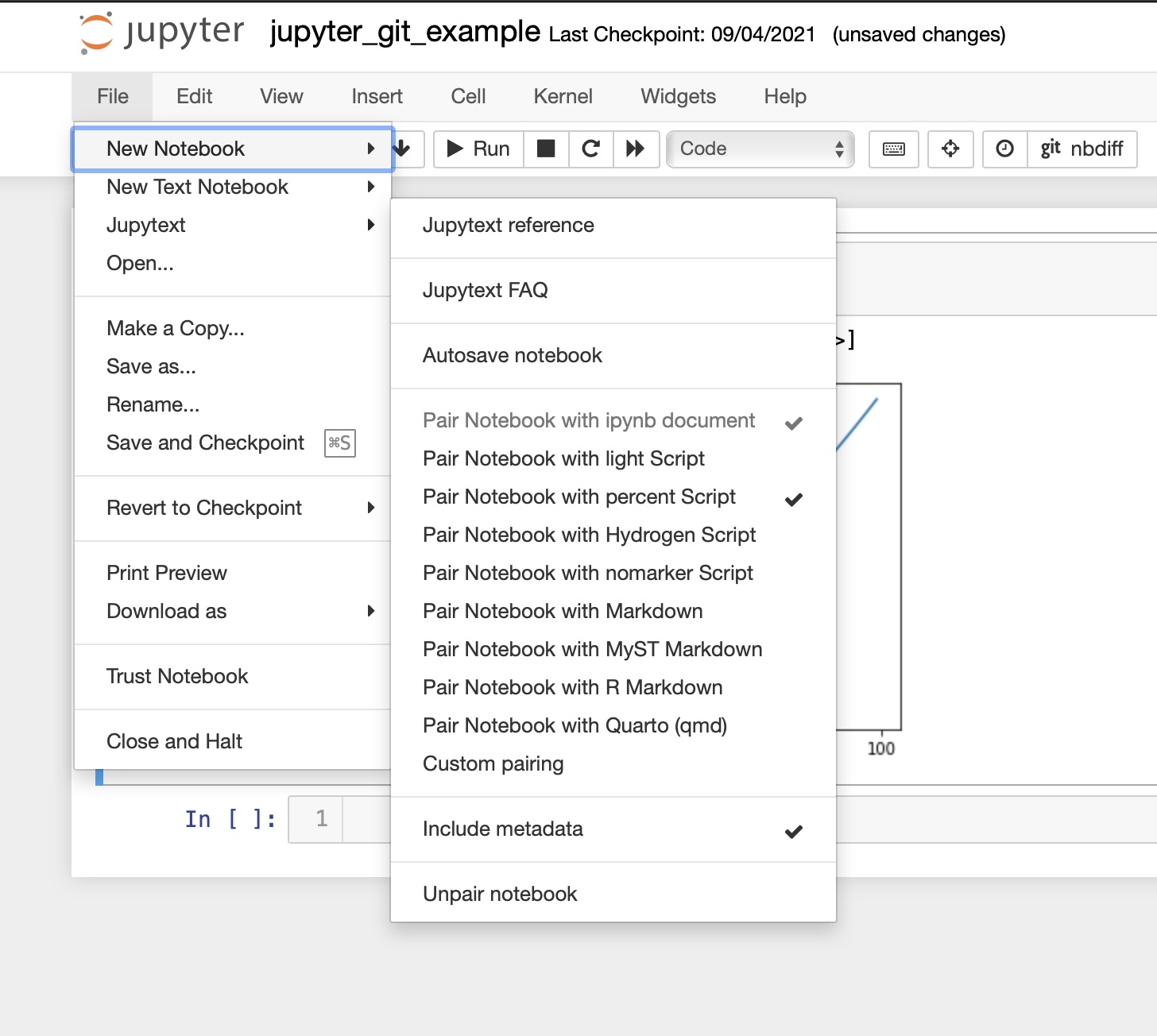The height and width of the screenshot is (1036, 1157).
Task: Restart and run all with fast-forward icon
Action: point(636,149)
